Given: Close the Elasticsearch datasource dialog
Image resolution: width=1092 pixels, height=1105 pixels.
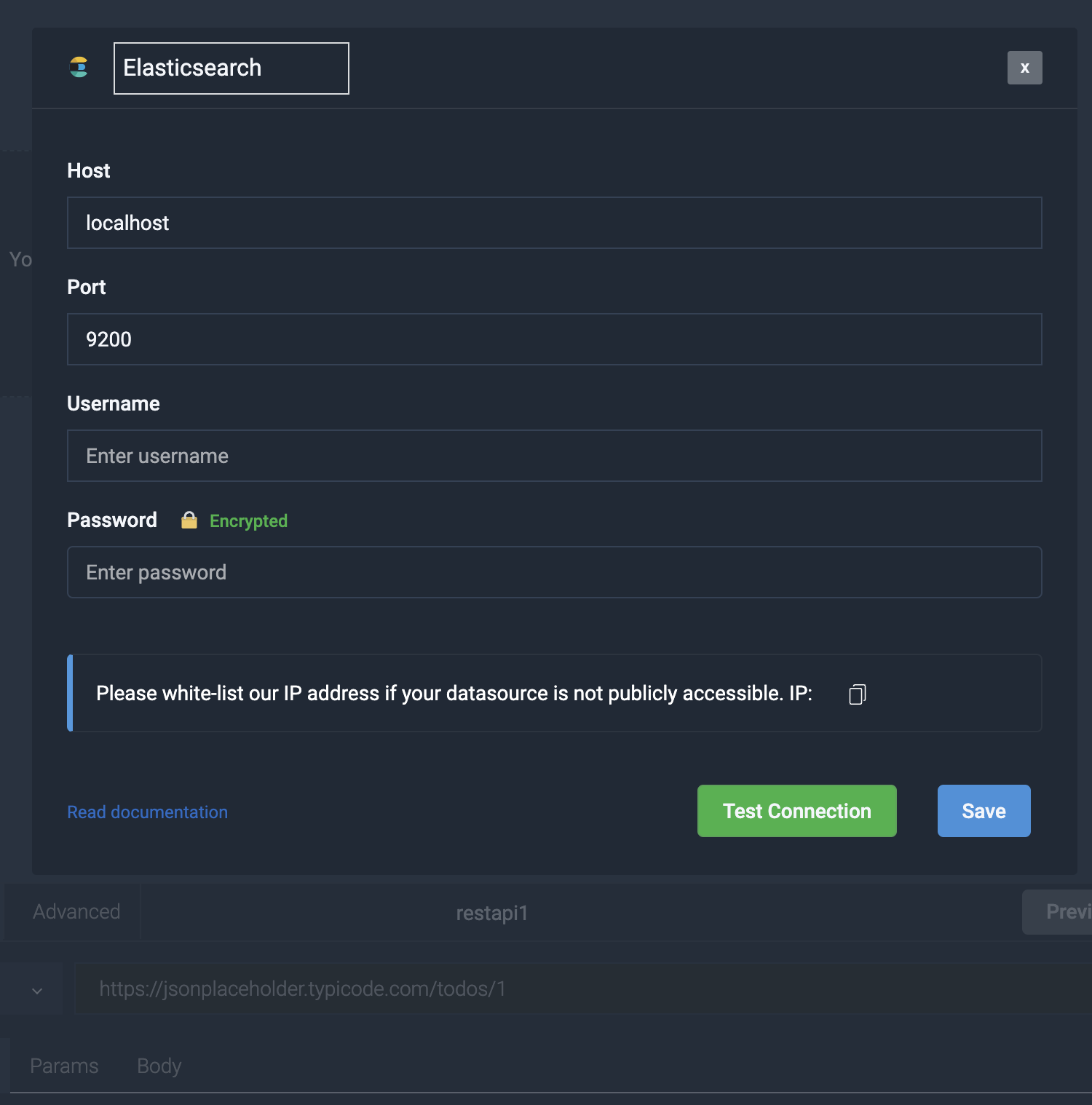Looking at the screenshot, I should (1024, 68).
